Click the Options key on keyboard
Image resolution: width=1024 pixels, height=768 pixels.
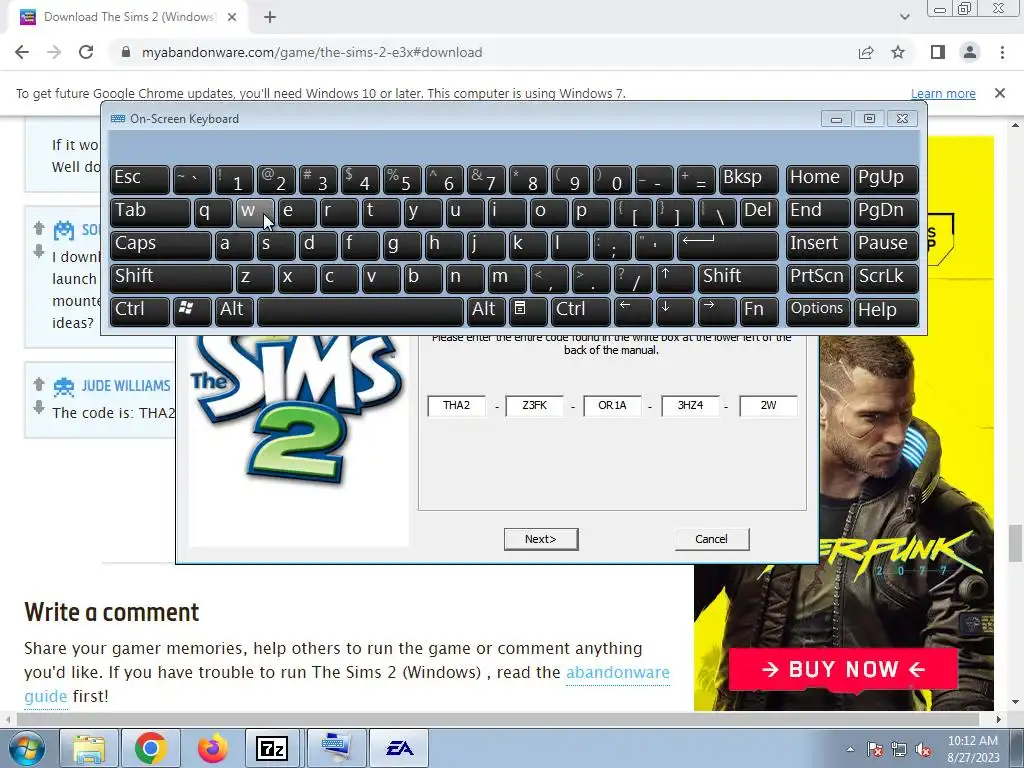coord(818,311)
